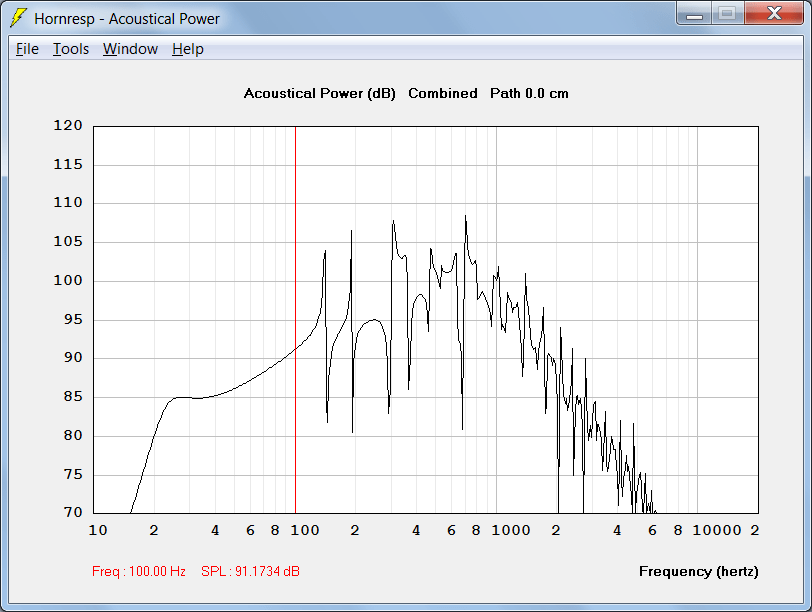
Task: Click the 'Path 0.0 cm' label
Action: tap(529, 94)
